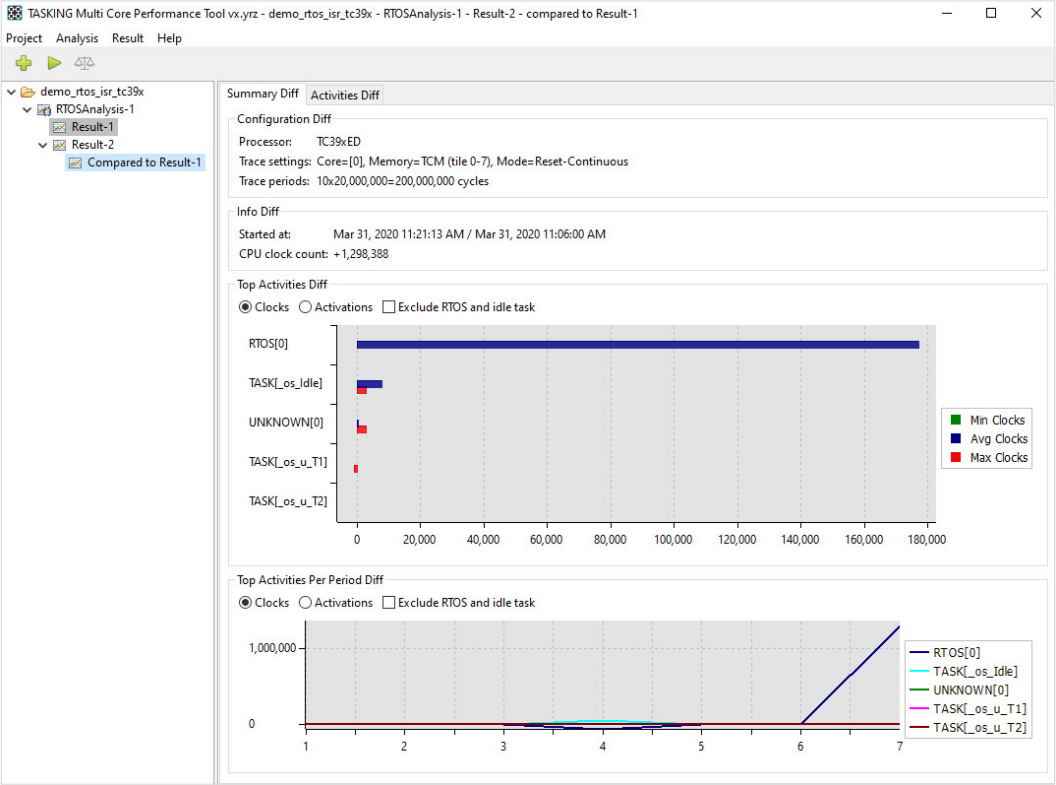Click the RTOSAnalysis-1 analysis icon
Screen dimensions: 1056x785
tap(44, 109)
